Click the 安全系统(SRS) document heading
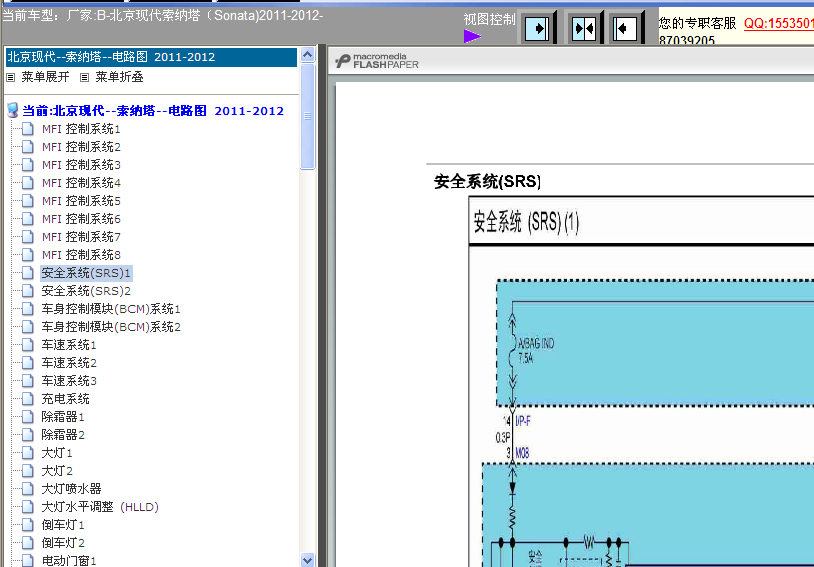 [x=487, y=181]
